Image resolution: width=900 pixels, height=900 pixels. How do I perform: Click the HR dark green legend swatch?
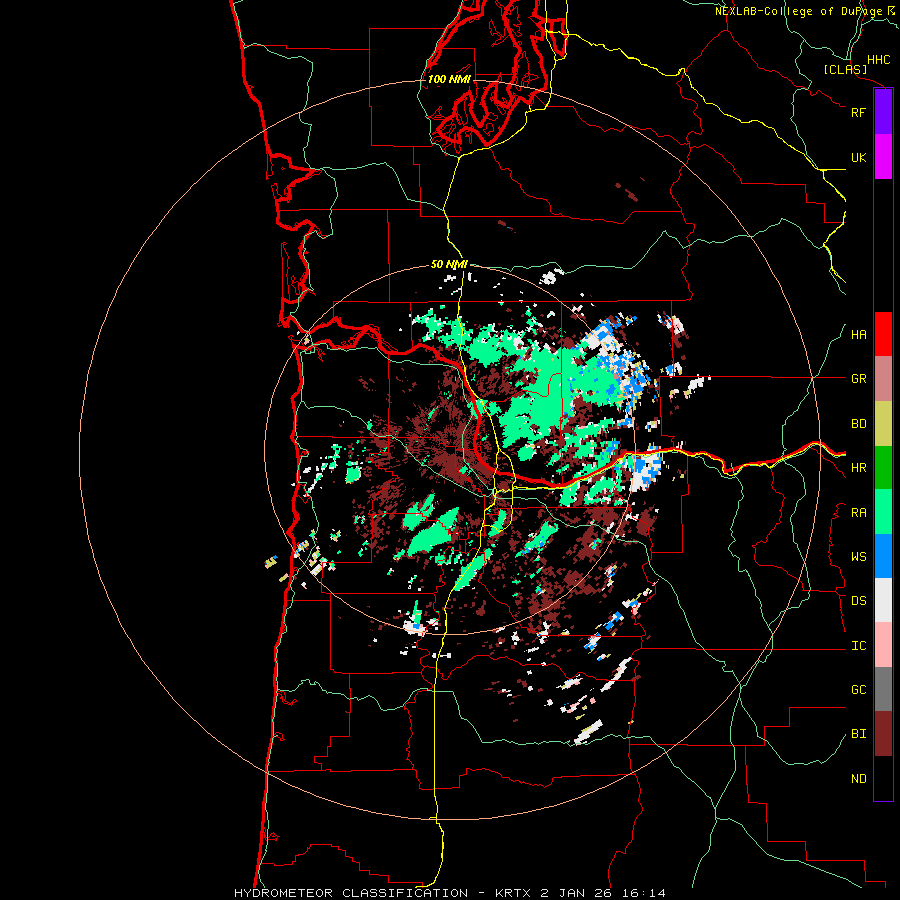(x=883, y=468)
